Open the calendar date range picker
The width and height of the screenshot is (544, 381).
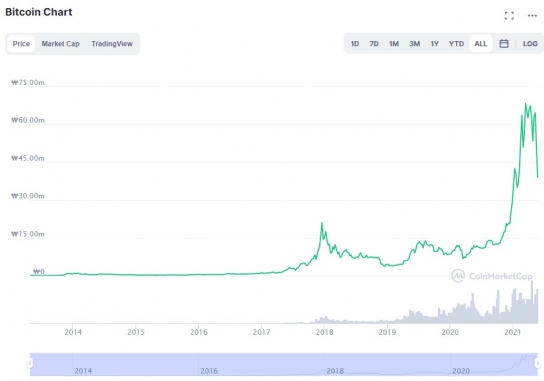click(x=504, y=44)
